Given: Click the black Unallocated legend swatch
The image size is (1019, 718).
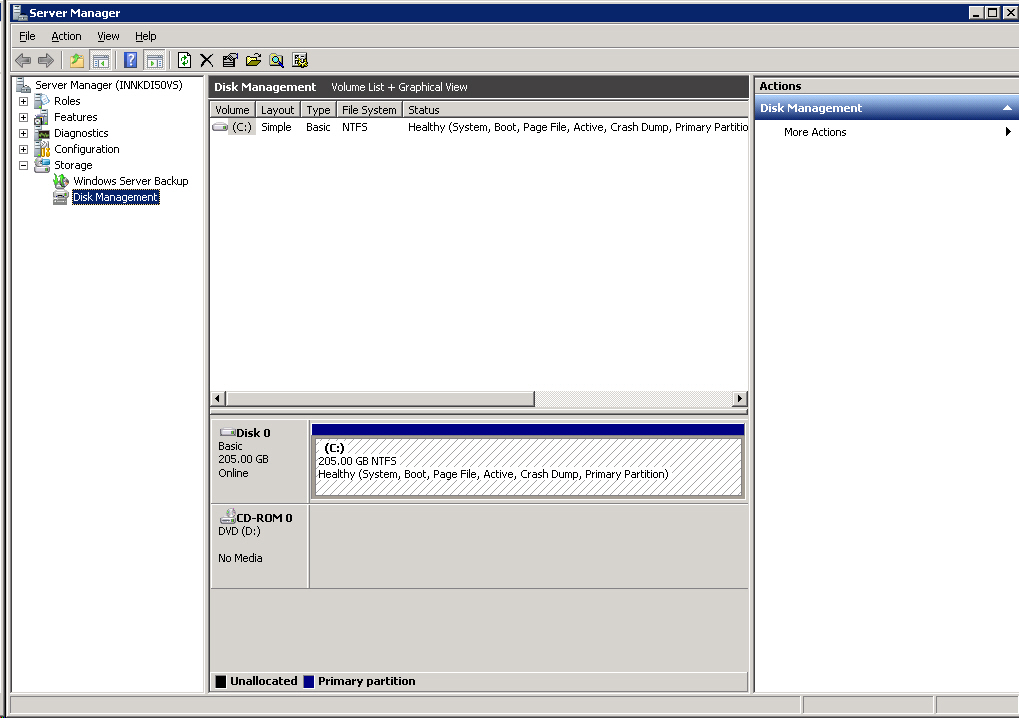Looking at the screenshot, I should point(221,682).
